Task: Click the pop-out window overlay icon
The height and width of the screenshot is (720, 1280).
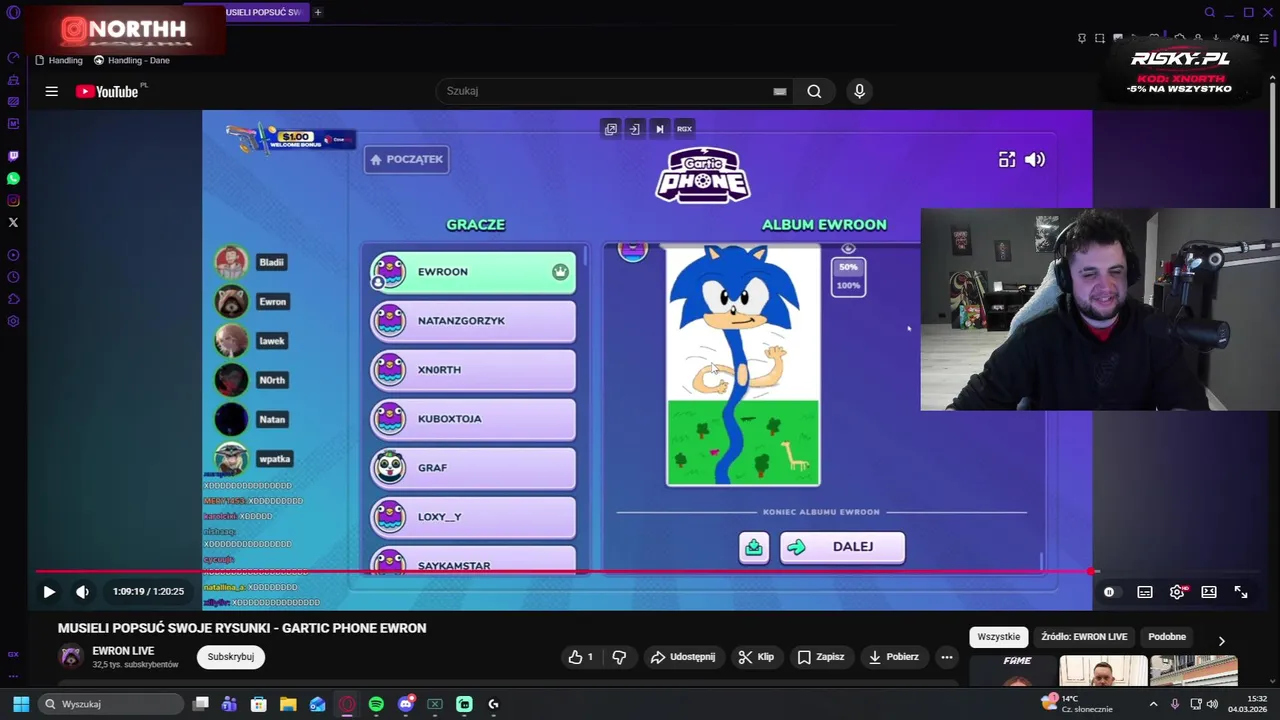Action: click(611, 129)
